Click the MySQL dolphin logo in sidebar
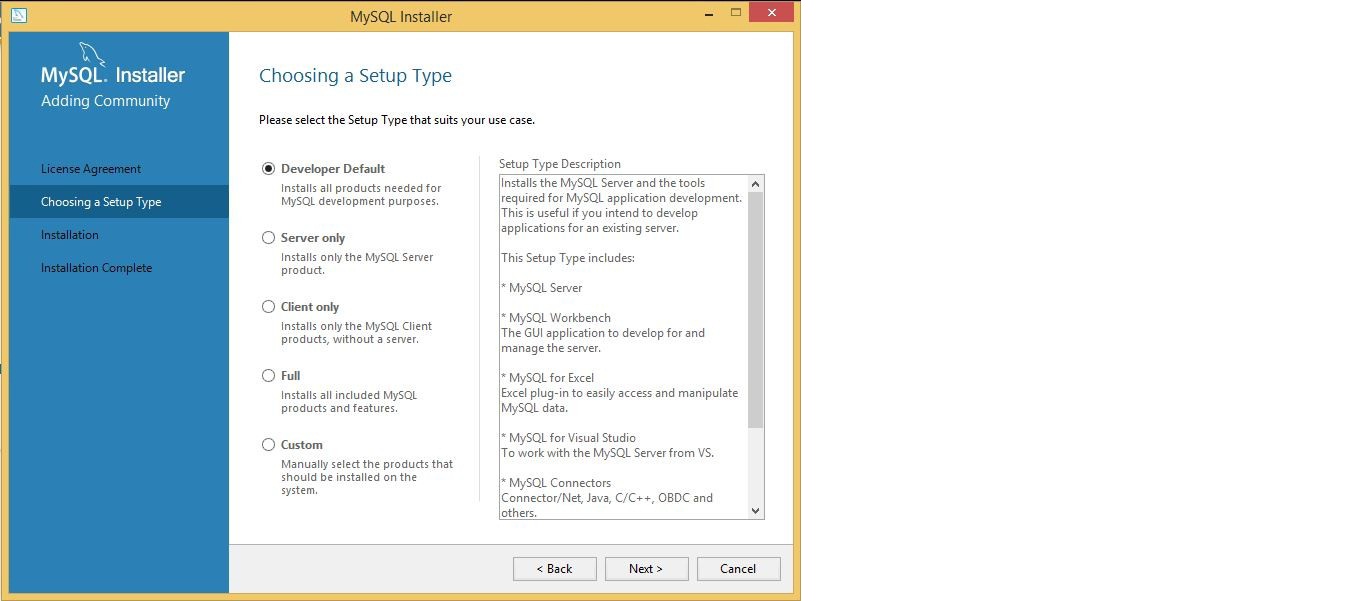The width and height of the screenshot is (1363, 601). pos(93,54)
